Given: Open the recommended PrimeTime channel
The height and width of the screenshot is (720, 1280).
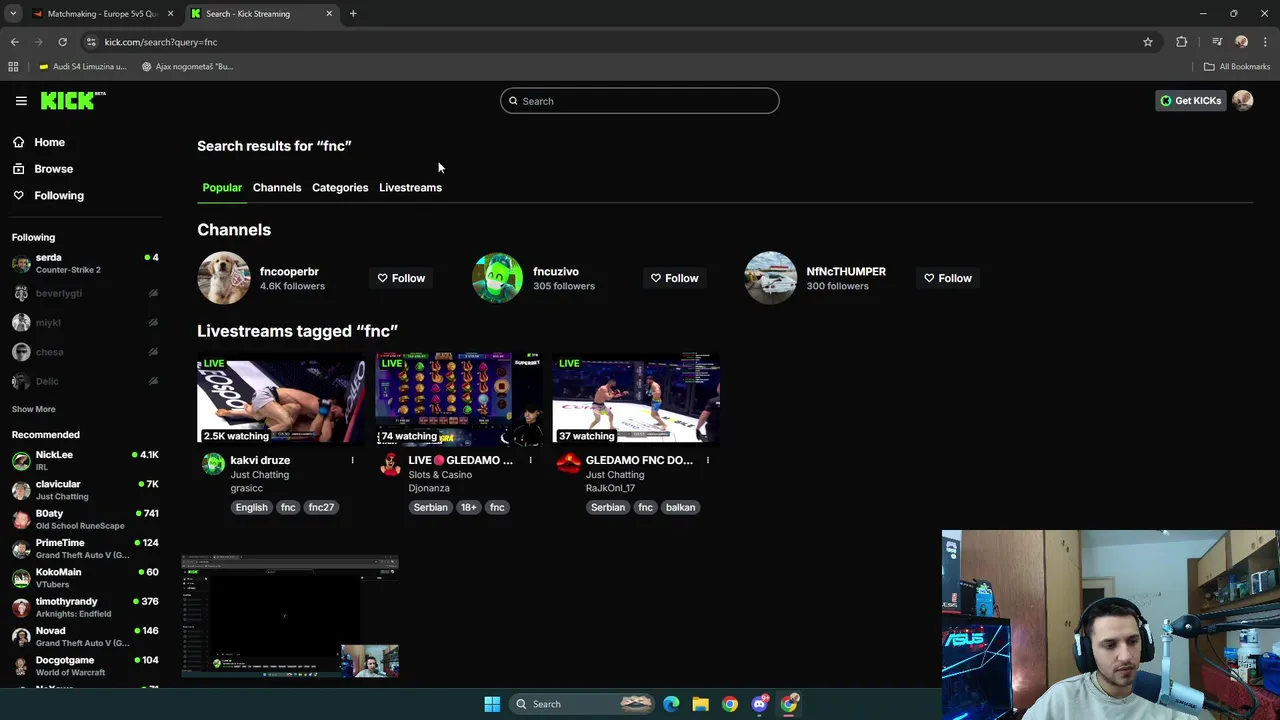Looking at the screenshot, I should click(85, 548).
